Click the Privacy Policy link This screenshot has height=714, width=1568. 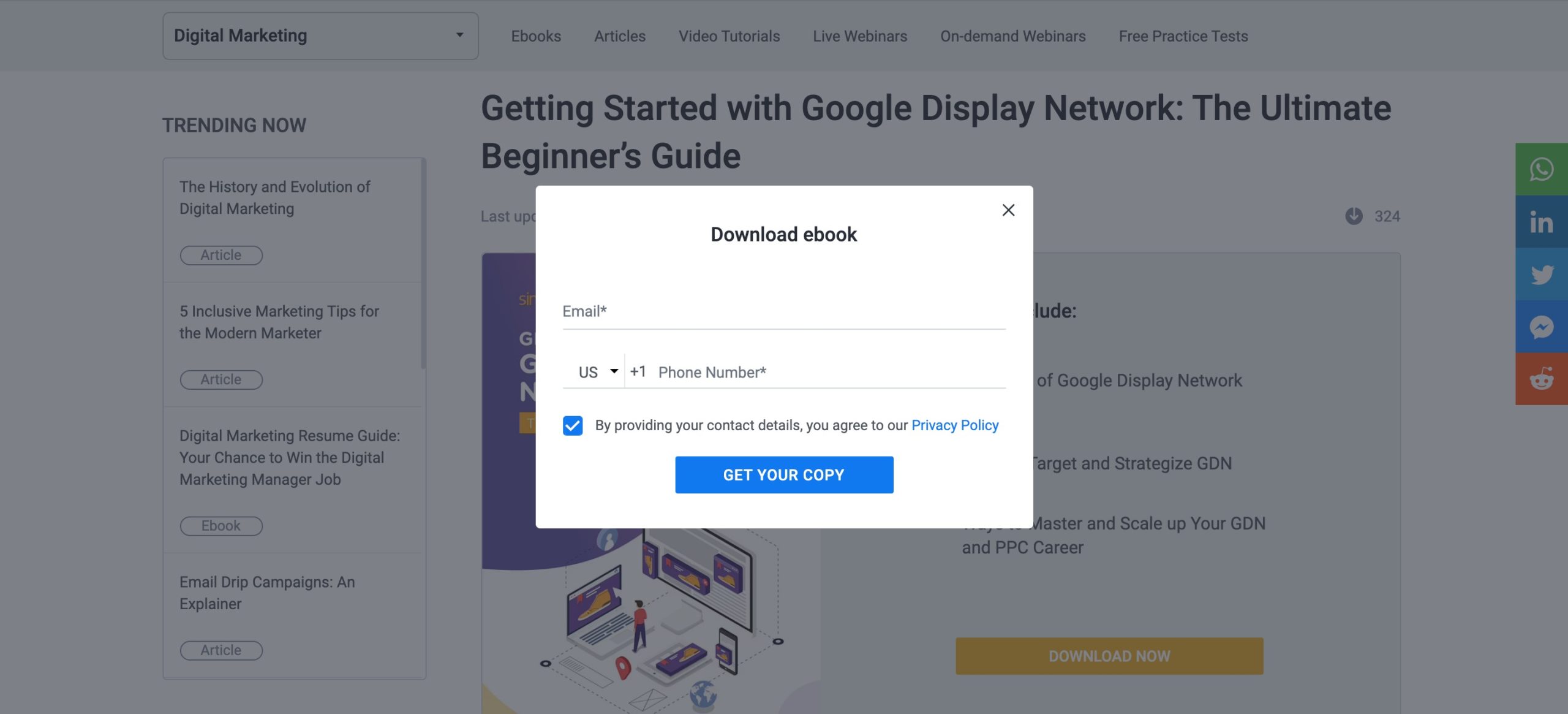954,425
